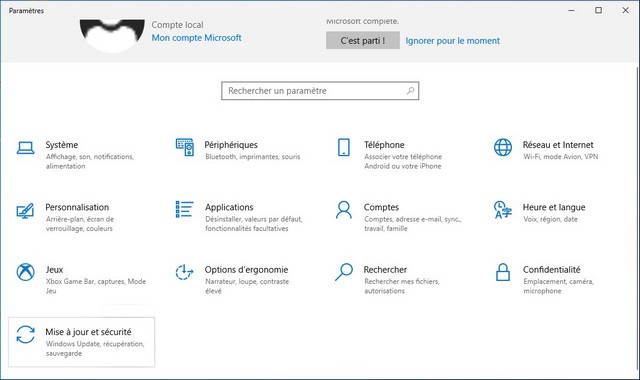Open the Jeux Xbox icon

coord(25,272)
